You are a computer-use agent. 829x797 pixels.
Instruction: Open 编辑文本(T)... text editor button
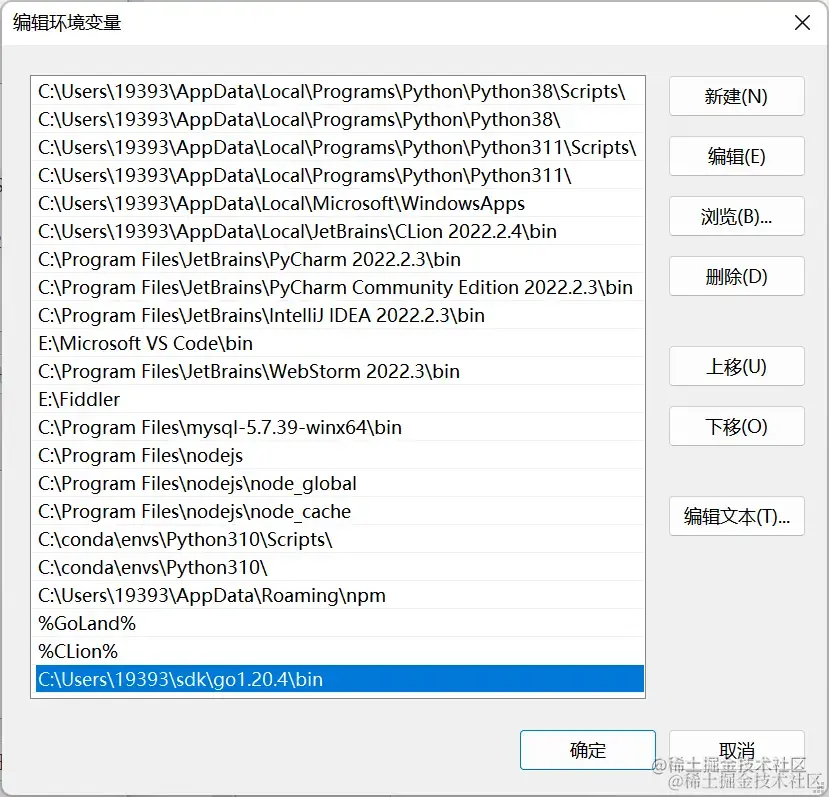point(736,516)
